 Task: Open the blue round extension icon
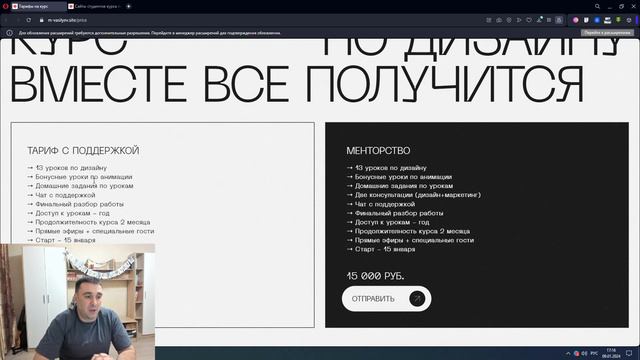point(597,20)
